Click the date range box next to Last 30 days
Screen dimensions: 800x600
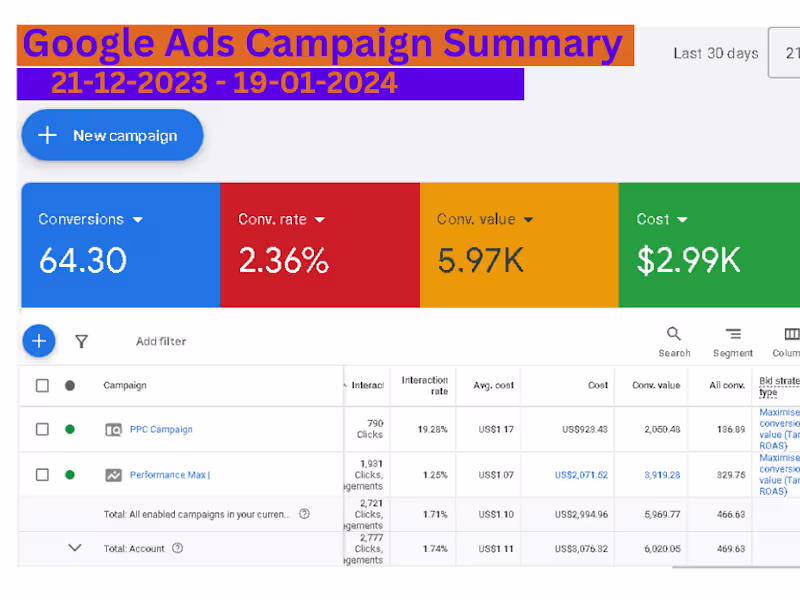pos(784,53)
